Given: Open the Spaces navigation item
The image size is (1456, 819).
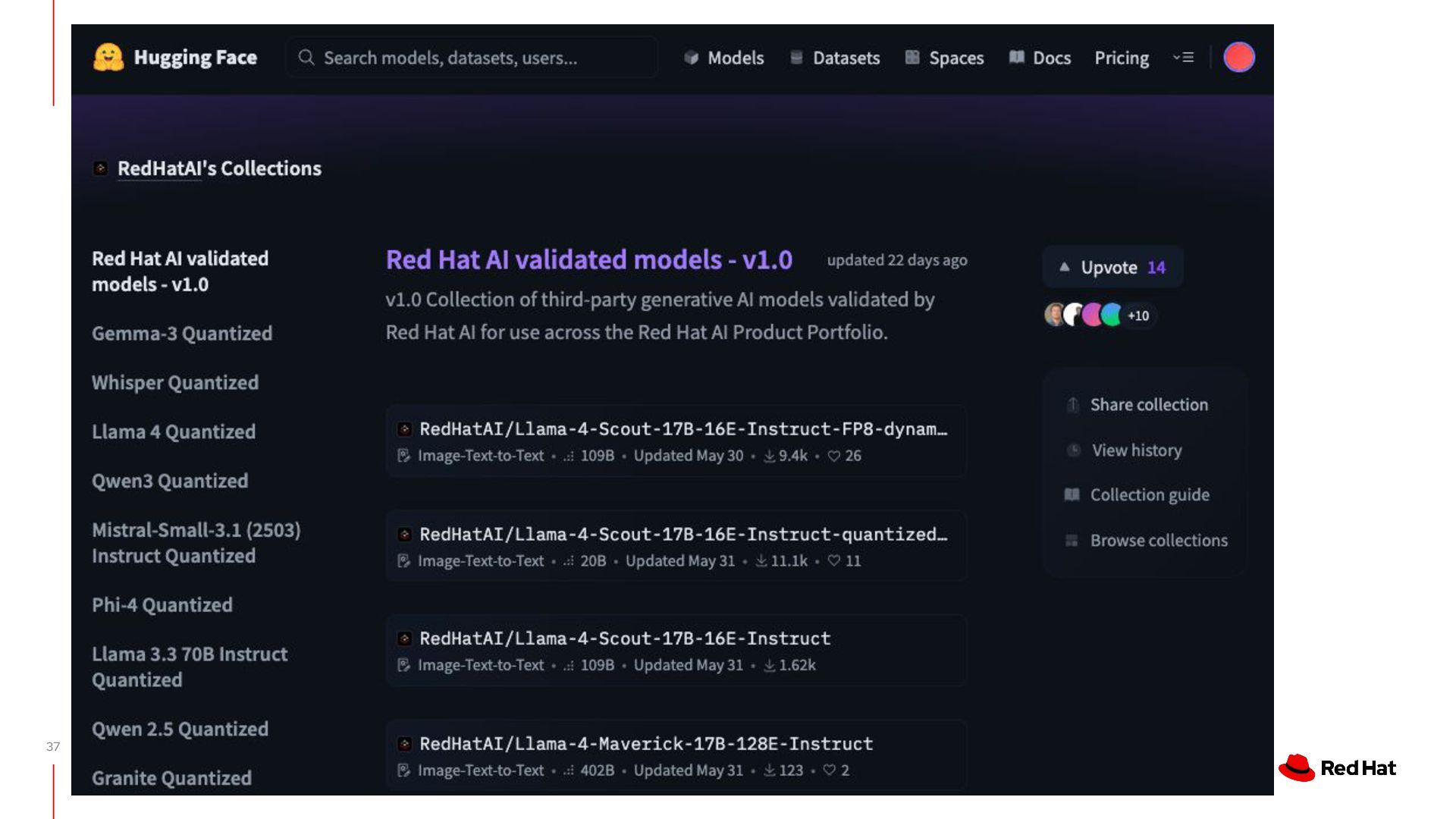Looking at the screenshot, I should pyautogui.click(x=944, y=58).
